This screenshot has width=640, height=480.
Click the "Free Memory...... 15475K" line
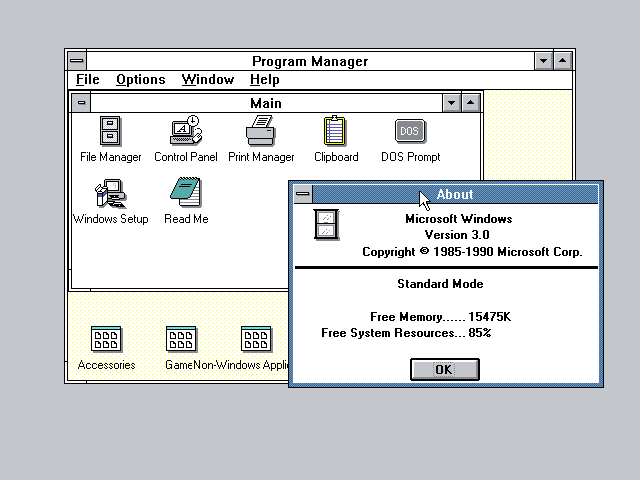pos(440,317)
